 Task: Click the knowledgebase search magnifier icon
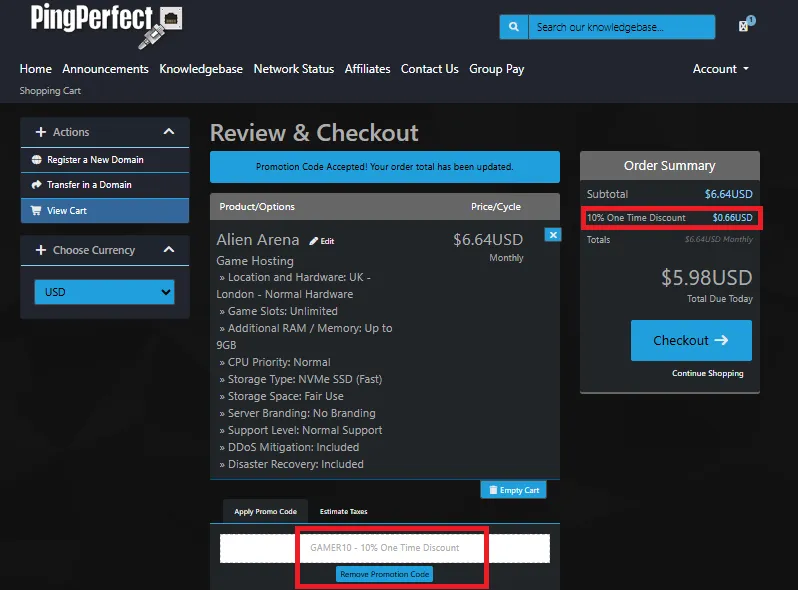[x=514, y=27]
